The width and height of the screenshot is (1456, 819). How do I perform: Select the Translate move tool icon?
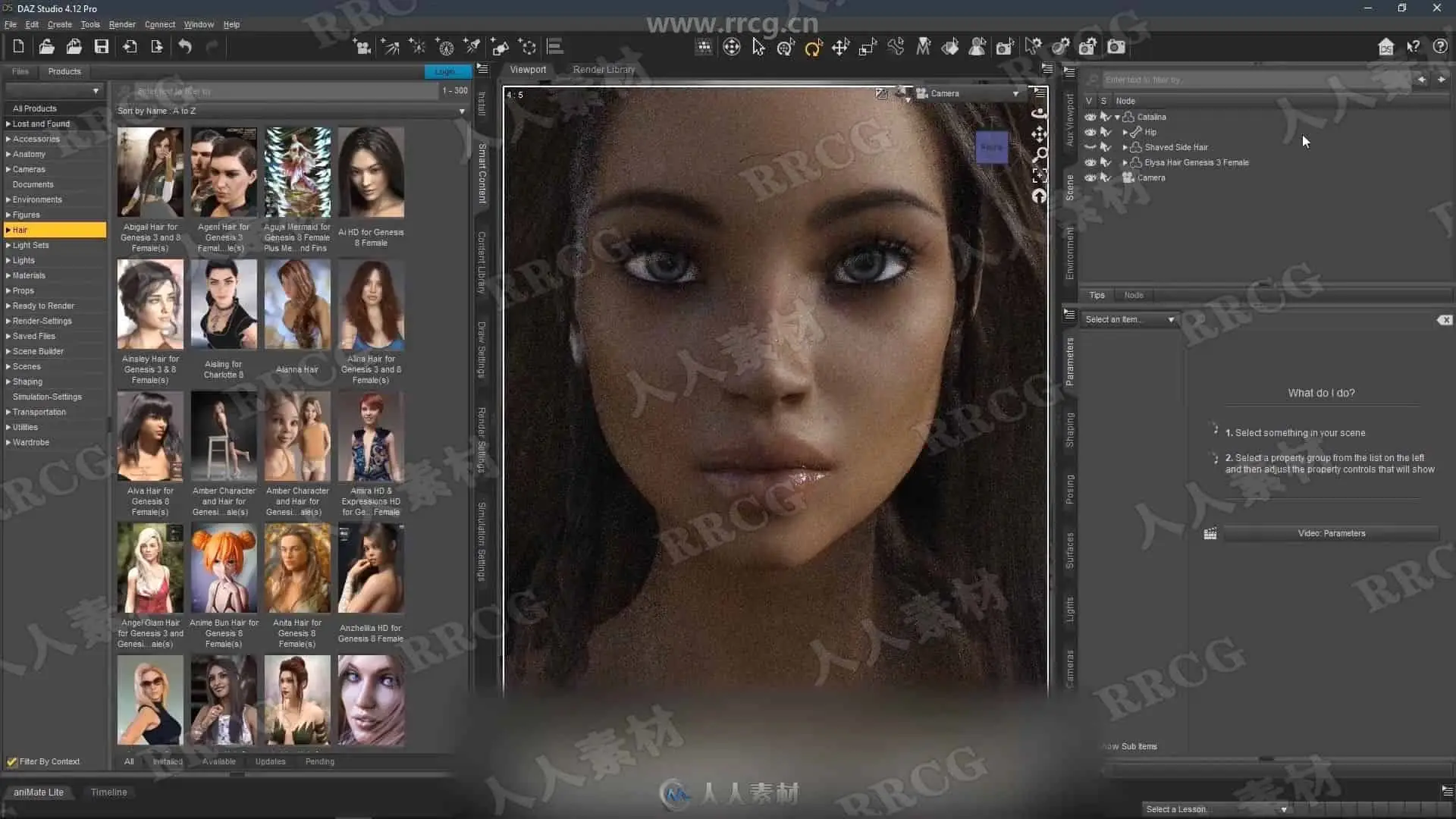pos(840,48)
